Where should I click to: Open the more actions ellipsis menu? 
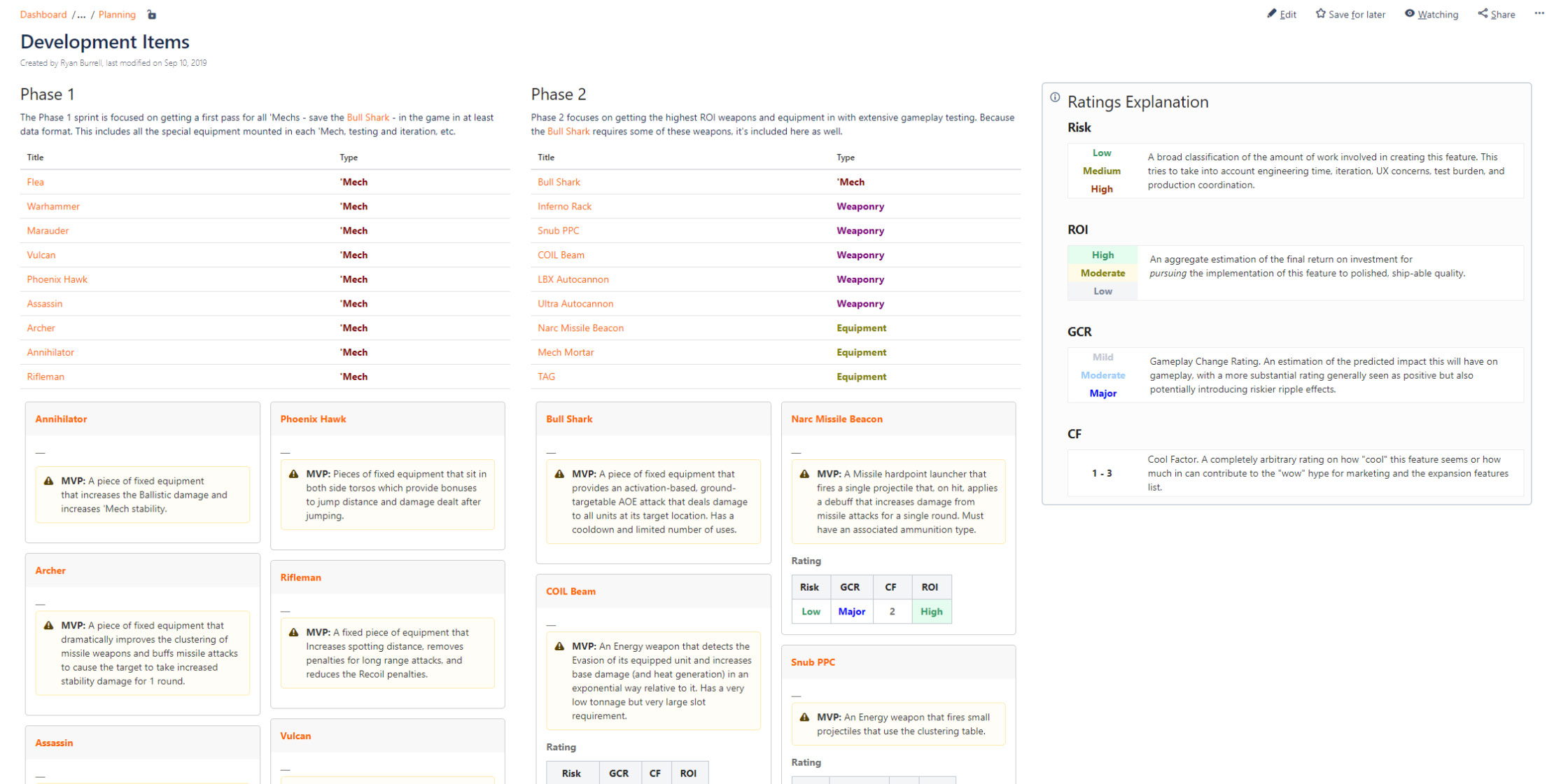coord(1539,13)
